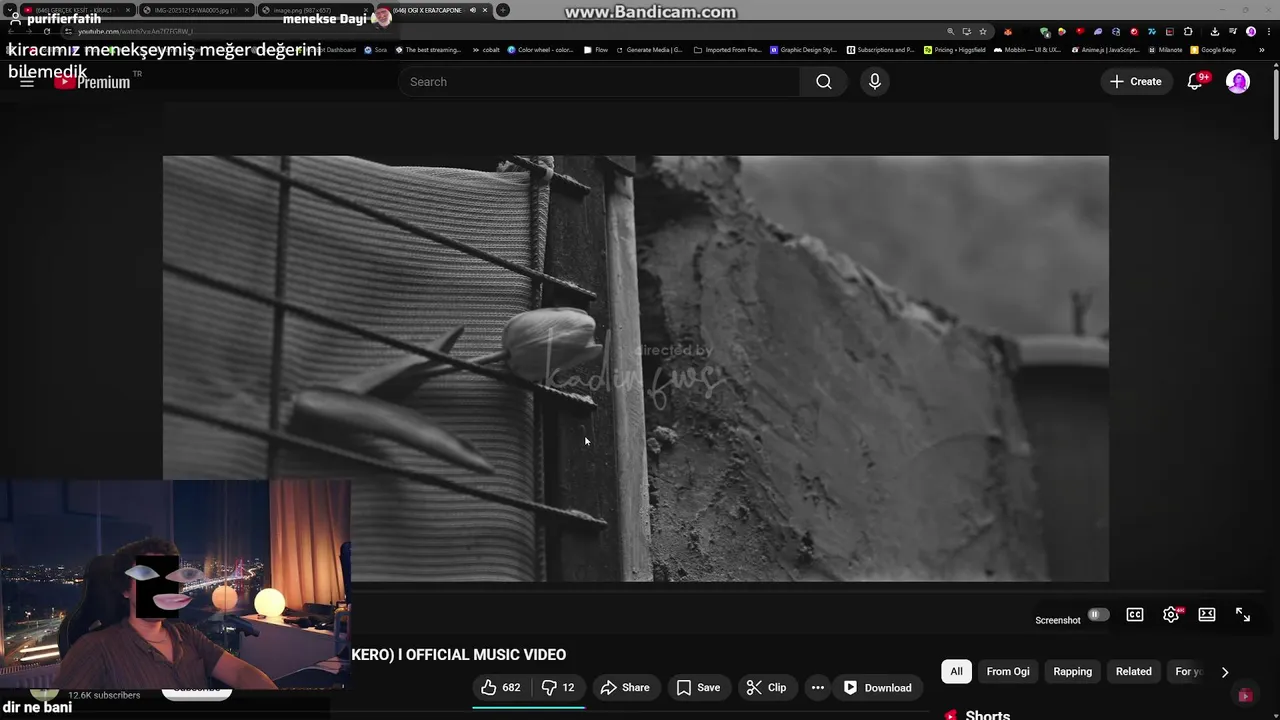Image resolution: width=1280 pixels, height=720 pixels.
Task: Select the Rapping chip
Action: pos(1072,672)
